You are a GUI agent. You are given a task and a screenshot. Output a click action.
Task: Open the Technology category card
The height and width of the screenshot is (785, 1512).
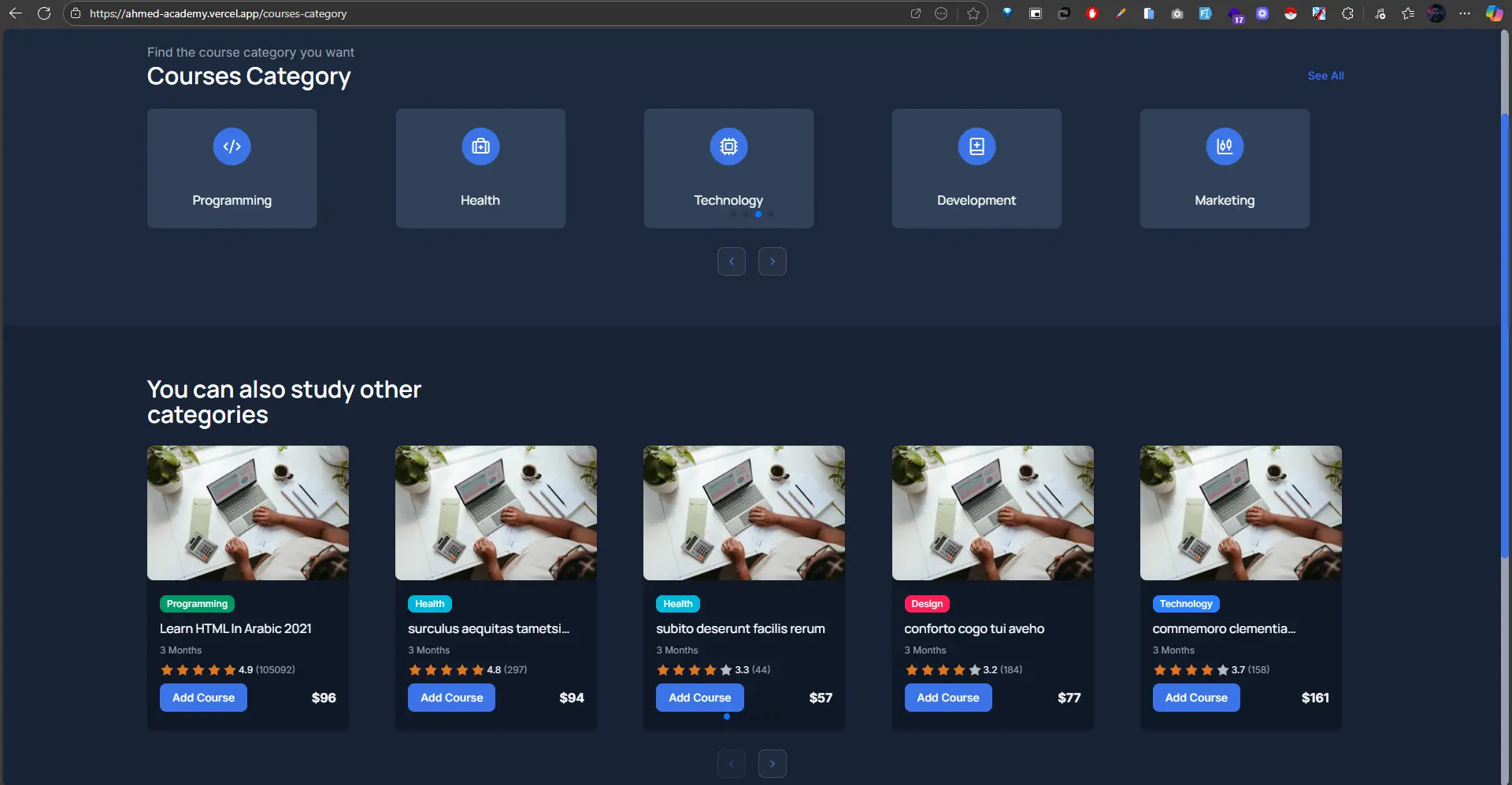(x=728, y=168)
